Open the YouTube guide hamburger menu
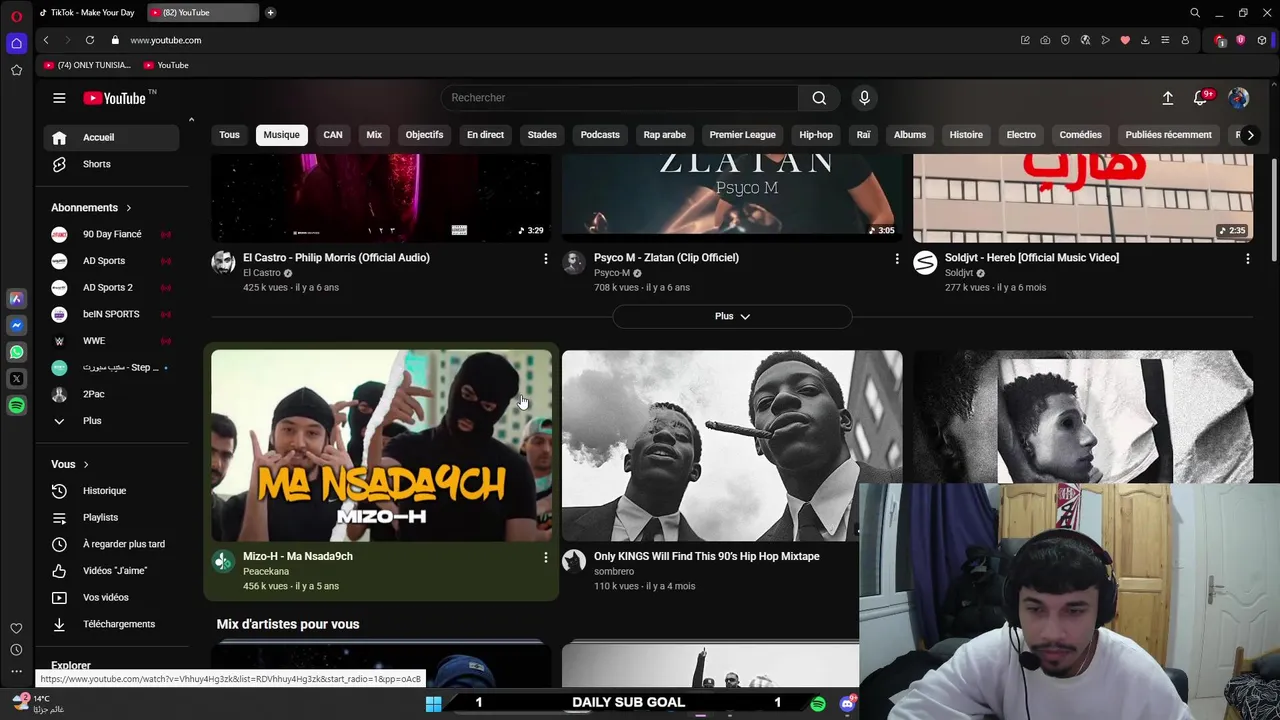 (x=59, y=98)
